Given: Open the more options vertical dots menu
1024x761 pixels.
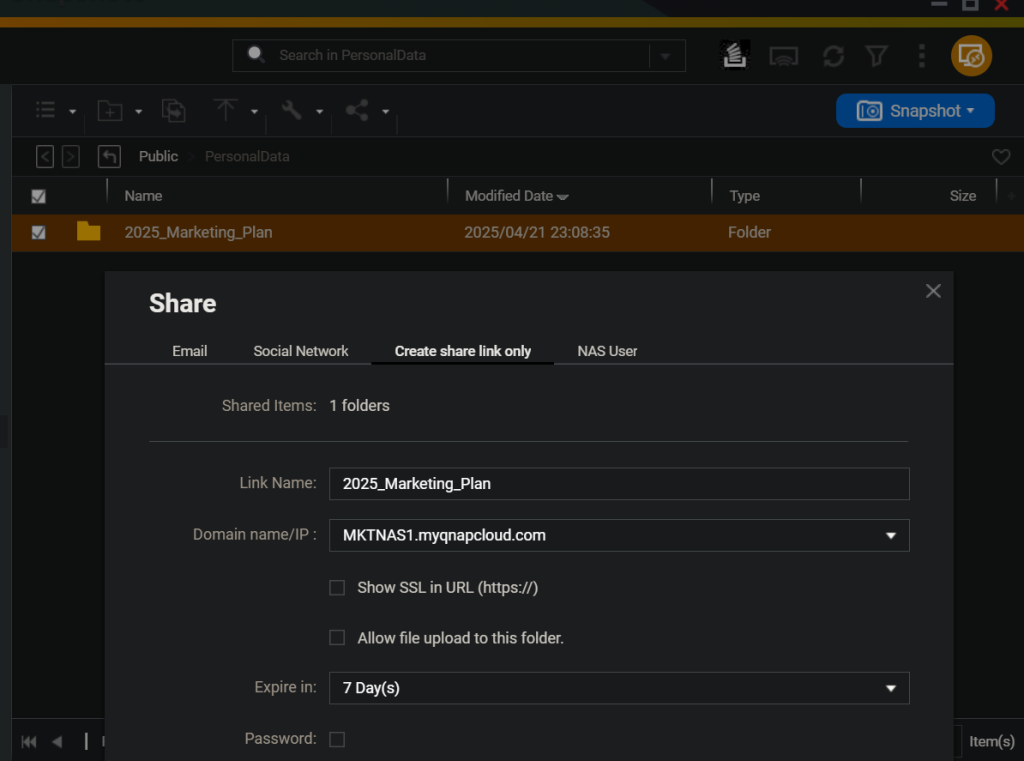Looking at the screenshot, I should (921, 55).
